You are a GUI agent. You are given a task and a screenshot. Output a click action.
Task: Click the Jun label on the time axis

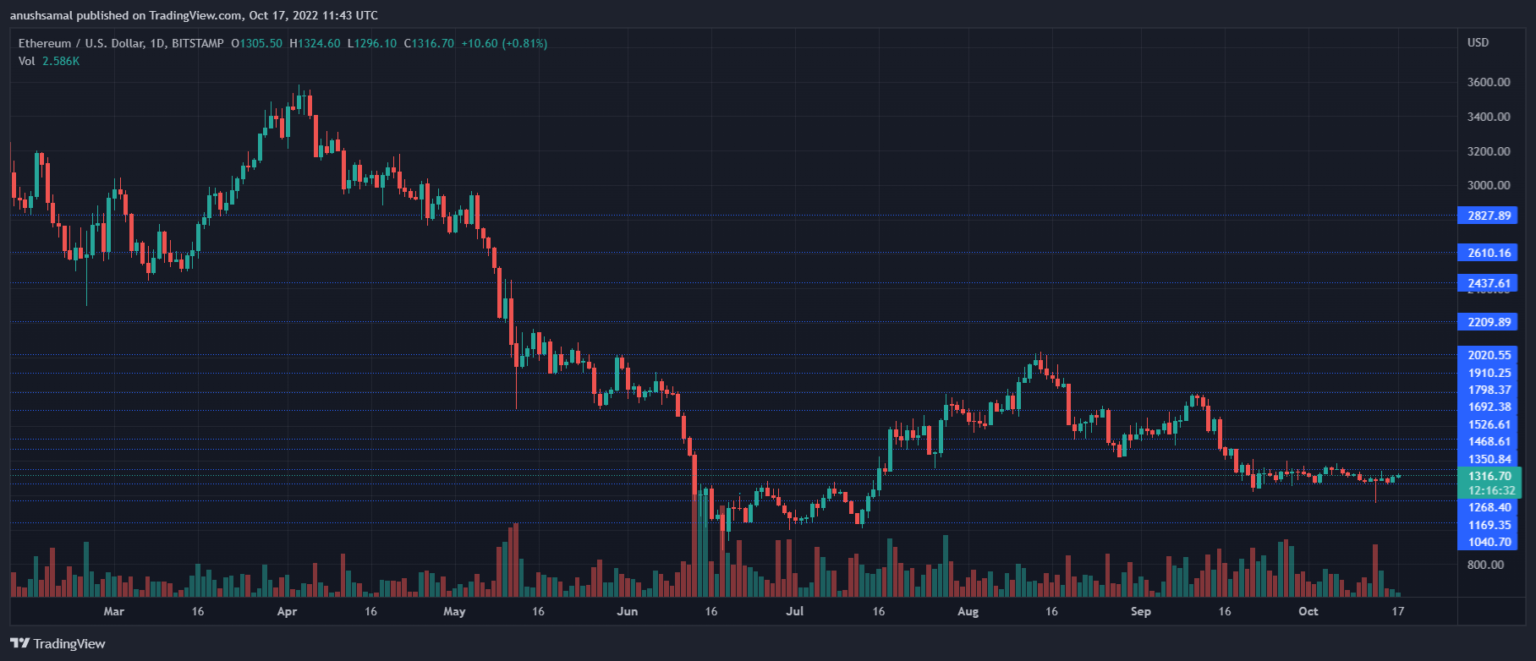pos(627,610)
